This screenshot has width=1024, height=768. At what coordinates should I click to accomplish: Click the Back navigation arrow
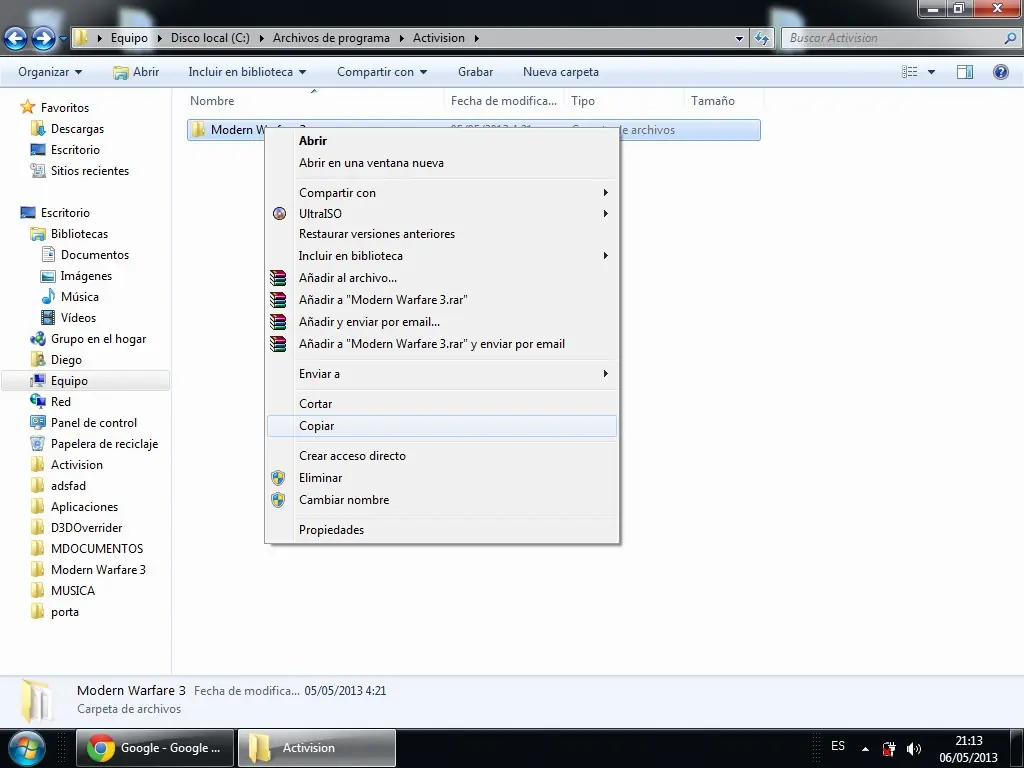[x=16, y=39]
